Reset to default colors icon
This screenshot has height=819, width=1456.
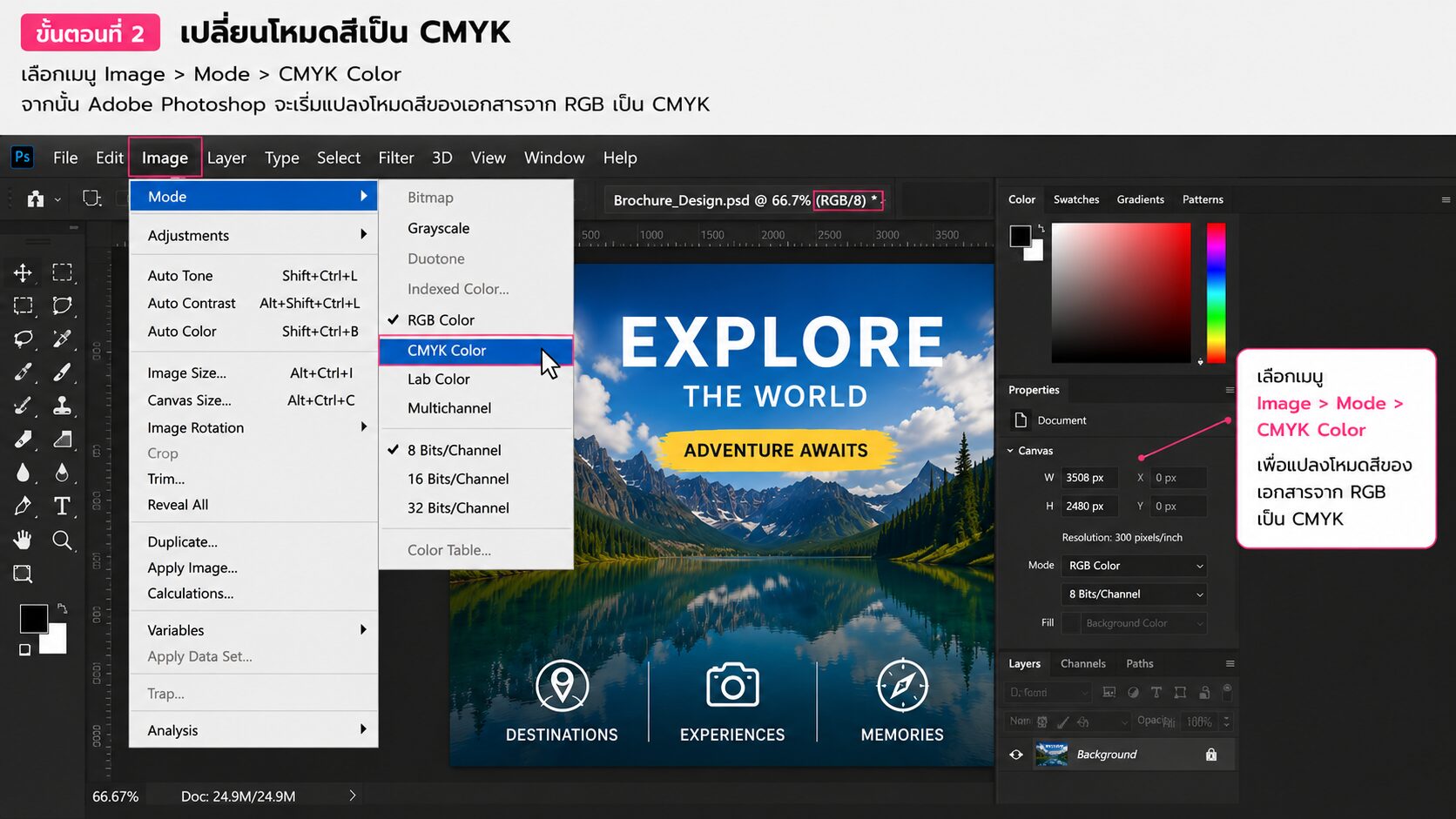click(x=24, y=649)
